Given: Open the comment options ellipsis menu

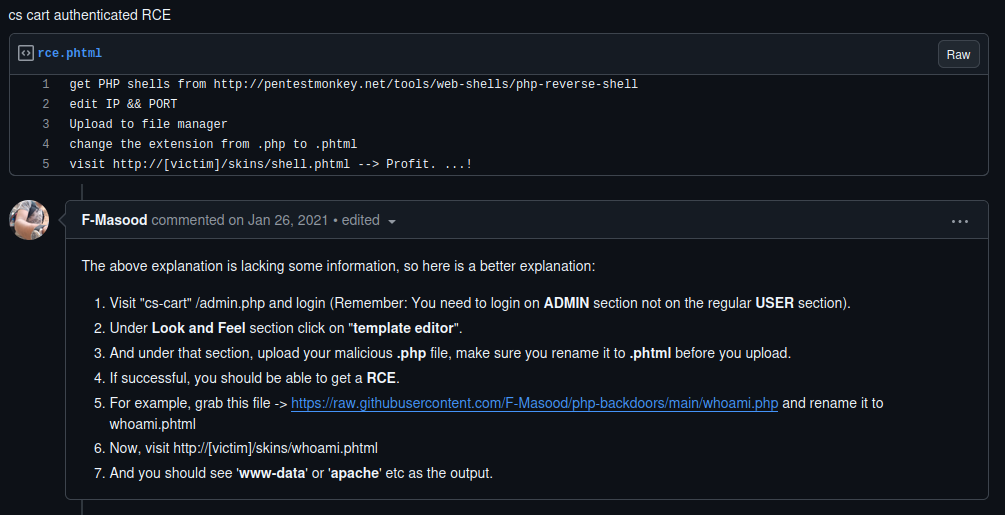Looking at the screenshot, I should tap(959, 221).
